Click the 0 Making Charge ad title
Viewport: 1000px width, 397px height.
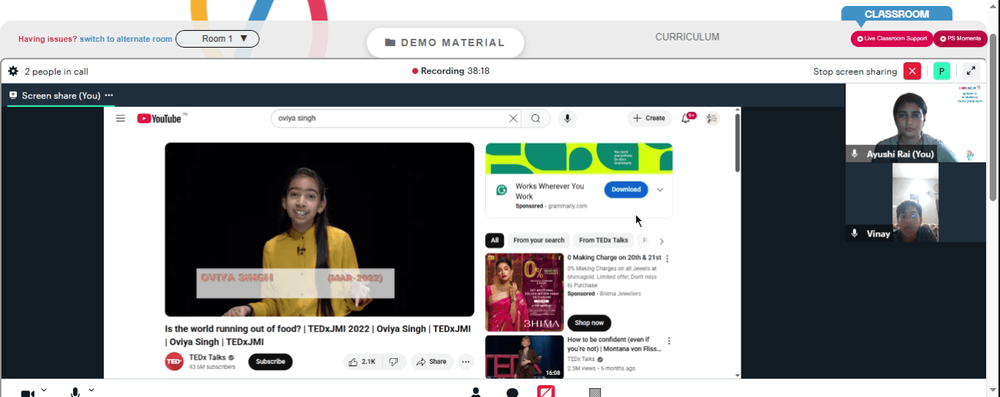613,258
